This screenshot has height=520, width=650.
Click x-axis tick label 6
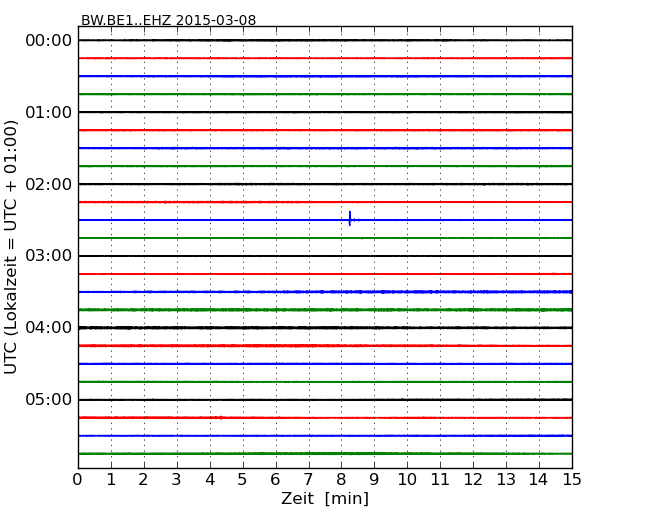275,480
